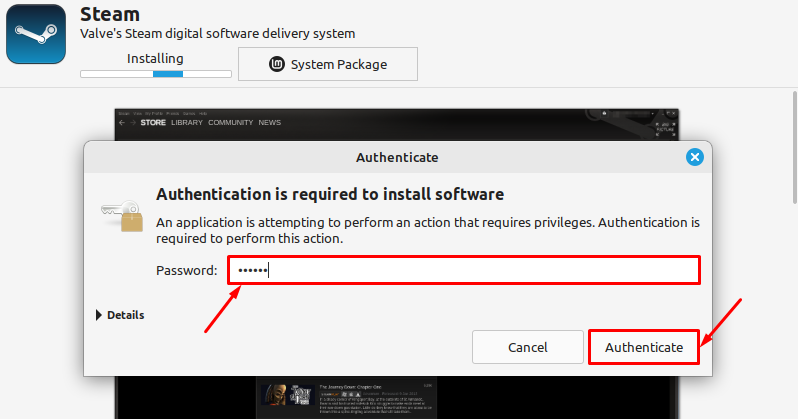Click the Linux Mint logo icon

277,64
